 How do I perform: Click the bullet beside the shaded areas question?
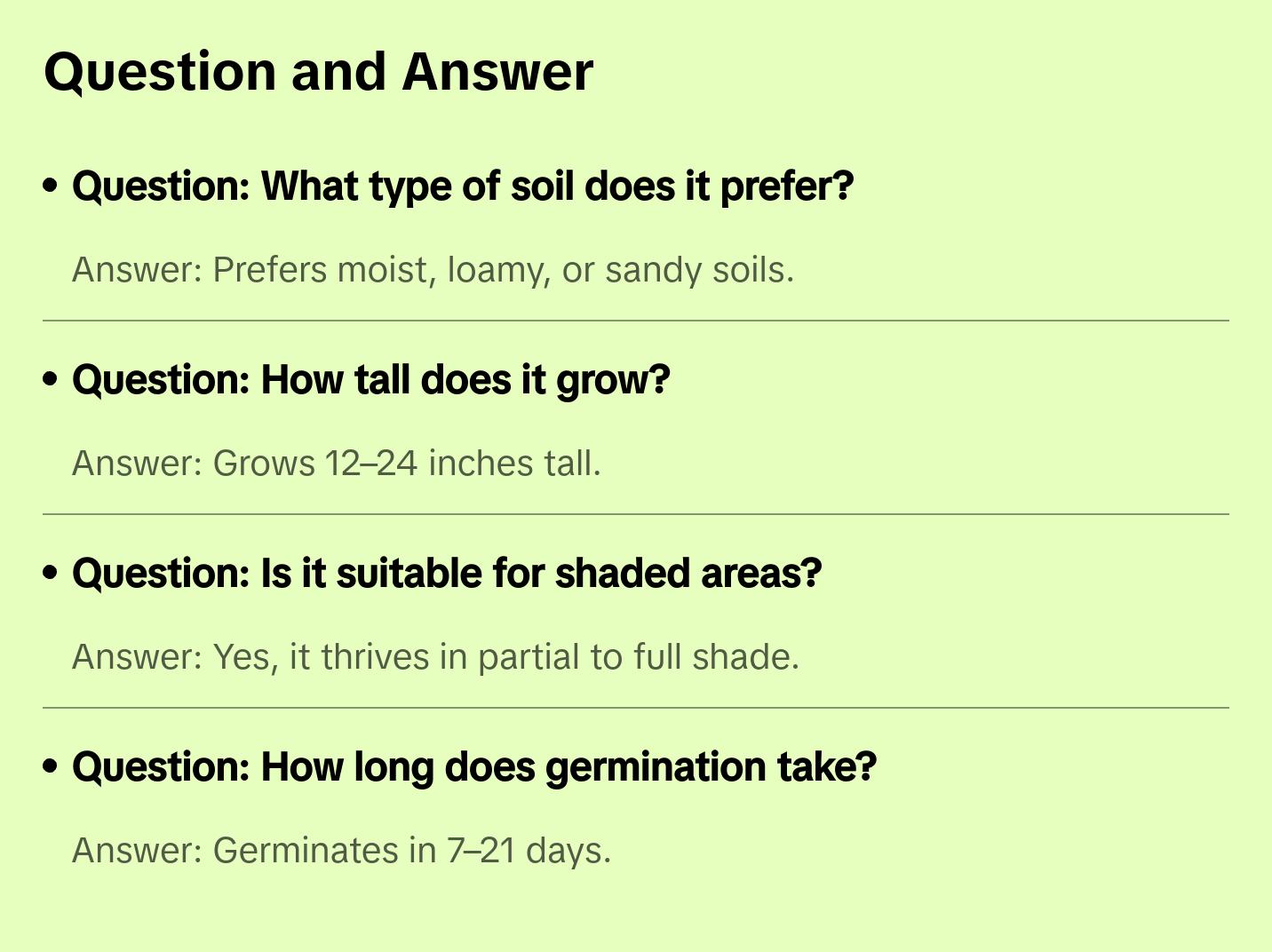(51, 573)
